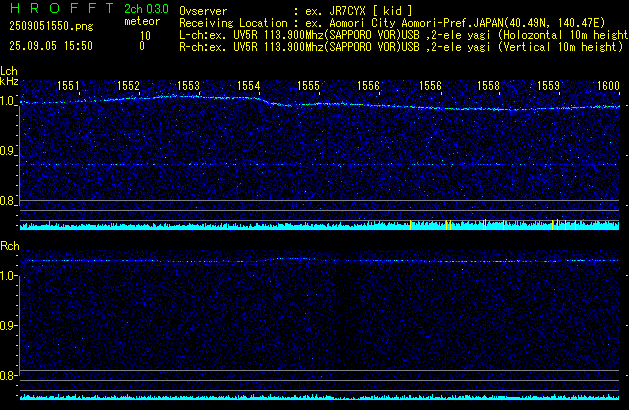Click the Rch 1.0 frequency axis label
This screenshot has height=410, width=629.
pyautogui.click(x=7, y=276)
